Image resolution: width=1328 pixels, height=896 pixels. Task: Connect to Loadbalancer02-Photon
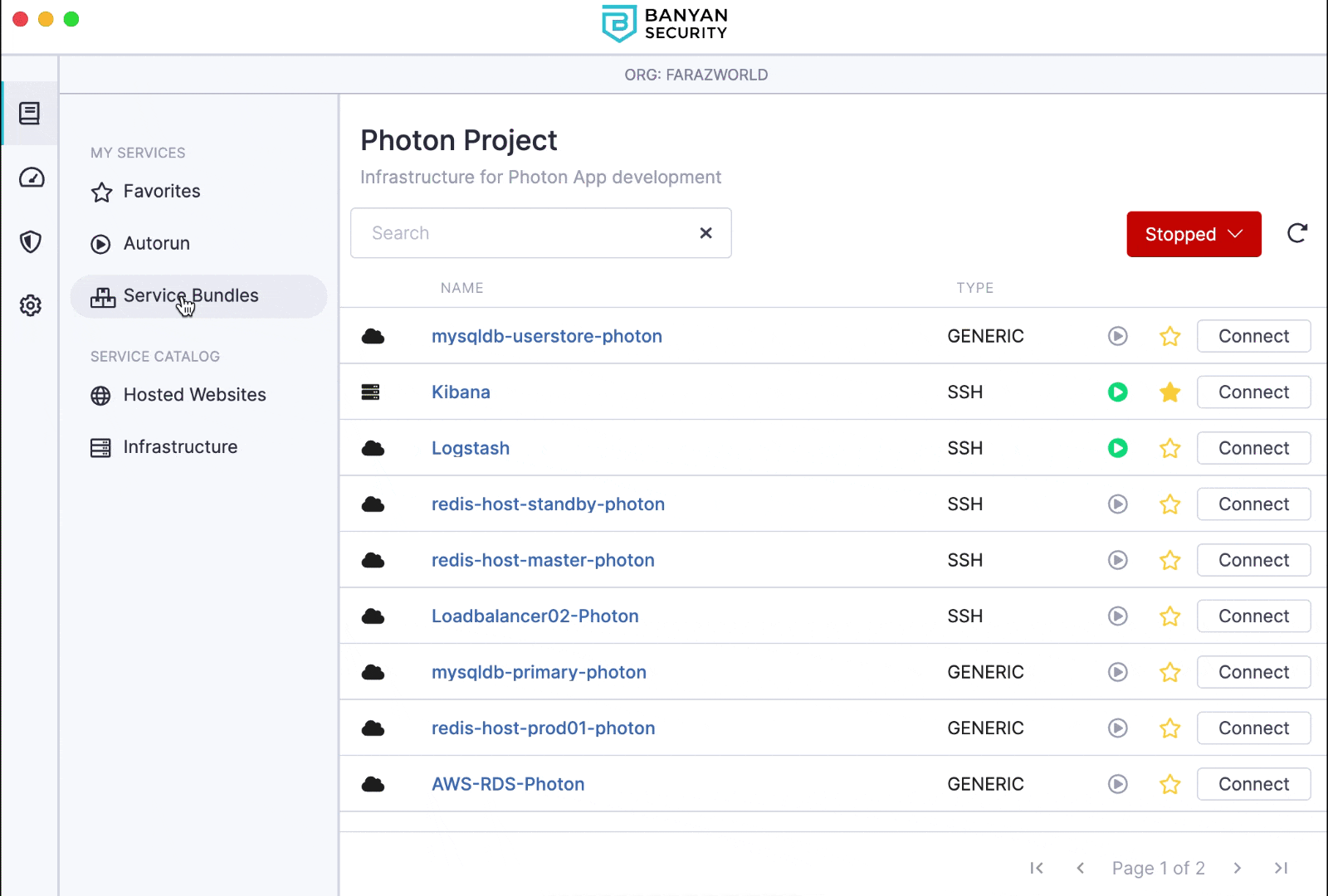pyautogui.click(x=1253, y=616)
